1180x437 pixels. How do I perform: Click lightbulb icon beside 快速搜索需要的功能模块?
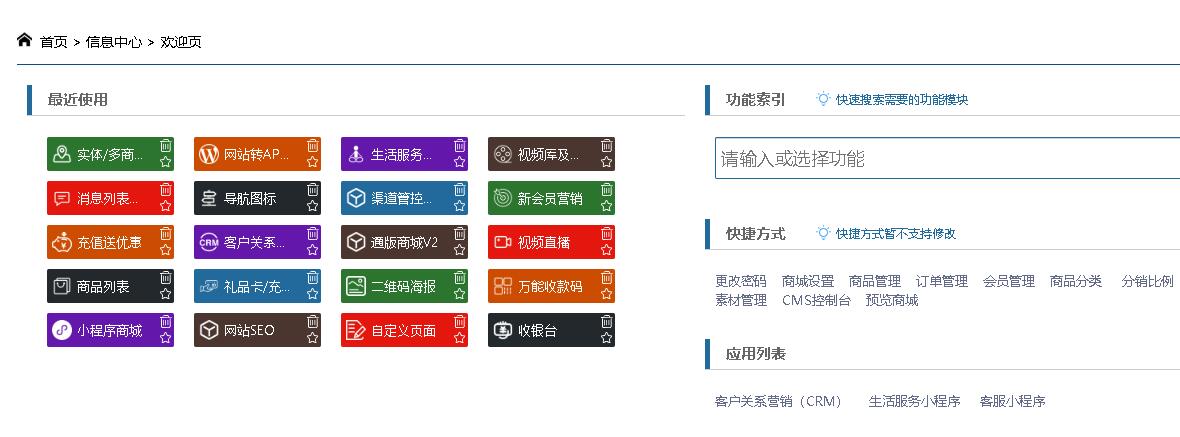point(823,99)
